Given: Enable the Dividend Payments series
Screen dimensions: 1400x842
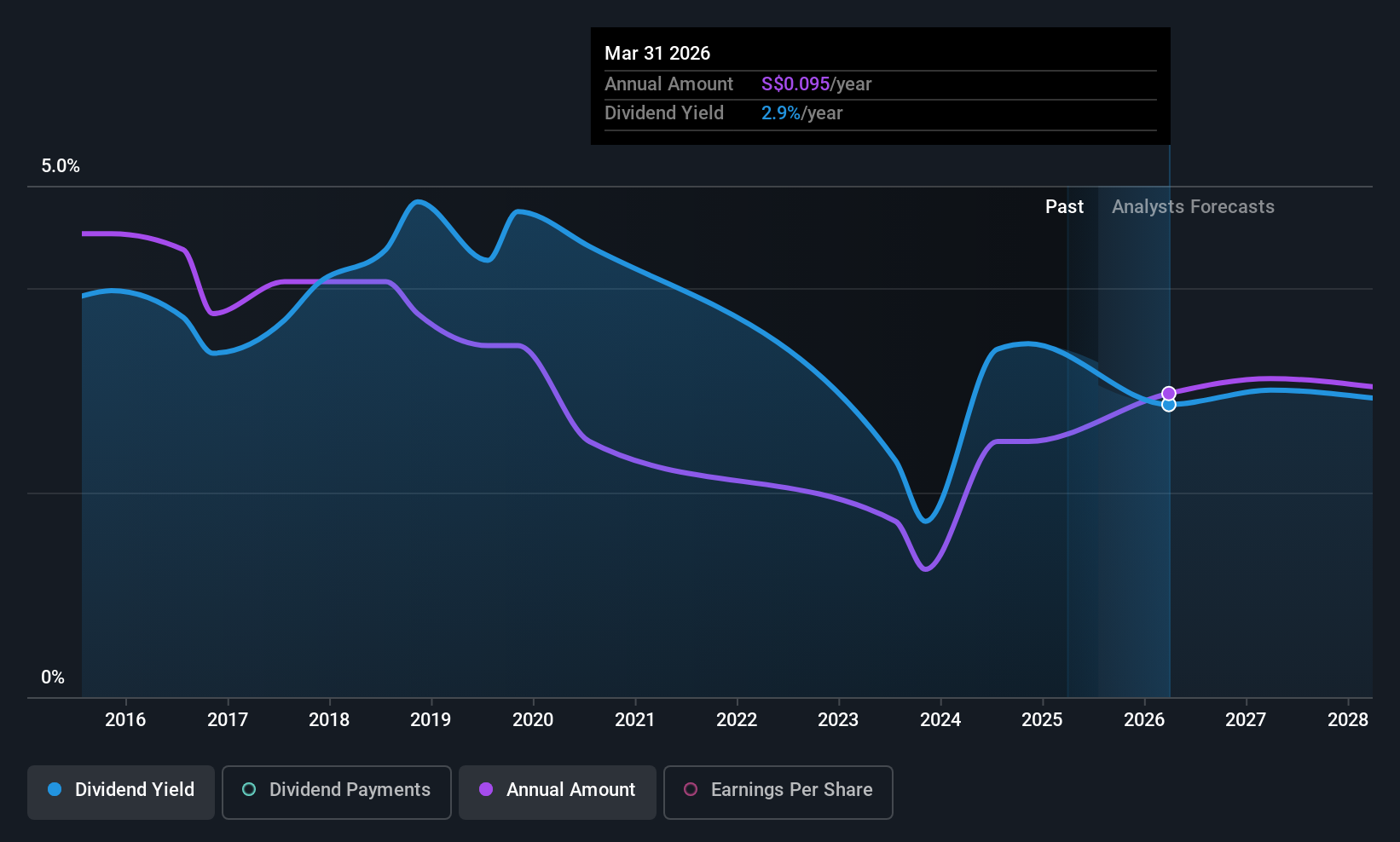Looking at the screenshot, I should point(337,793).
